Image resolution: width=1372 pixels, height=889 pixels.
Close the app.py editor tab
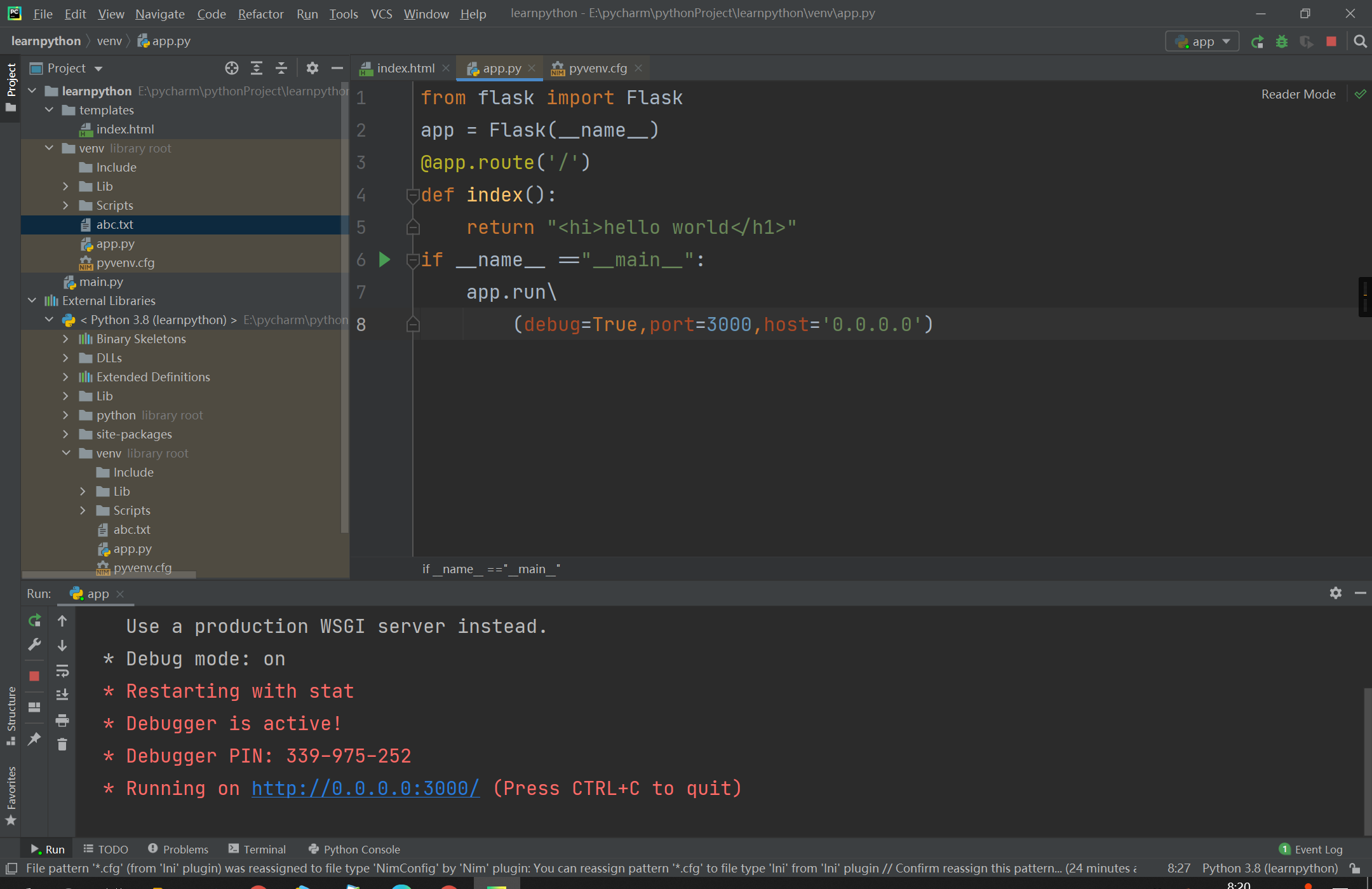coord(532,68)
